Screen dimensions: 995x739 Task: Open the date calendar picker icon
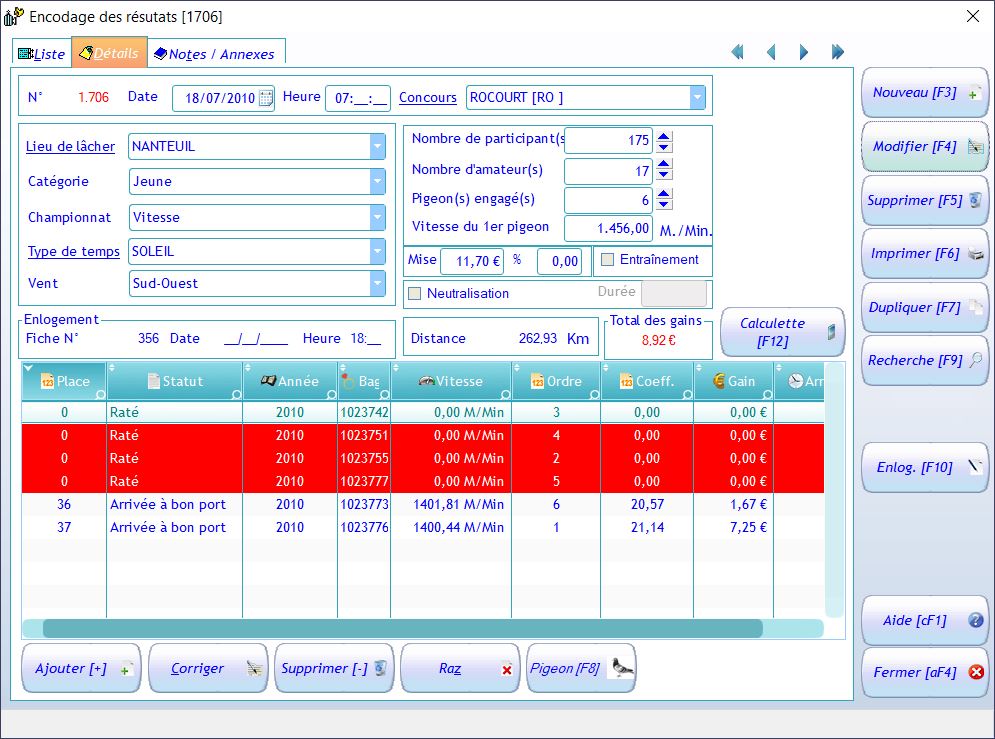point(267,98)
